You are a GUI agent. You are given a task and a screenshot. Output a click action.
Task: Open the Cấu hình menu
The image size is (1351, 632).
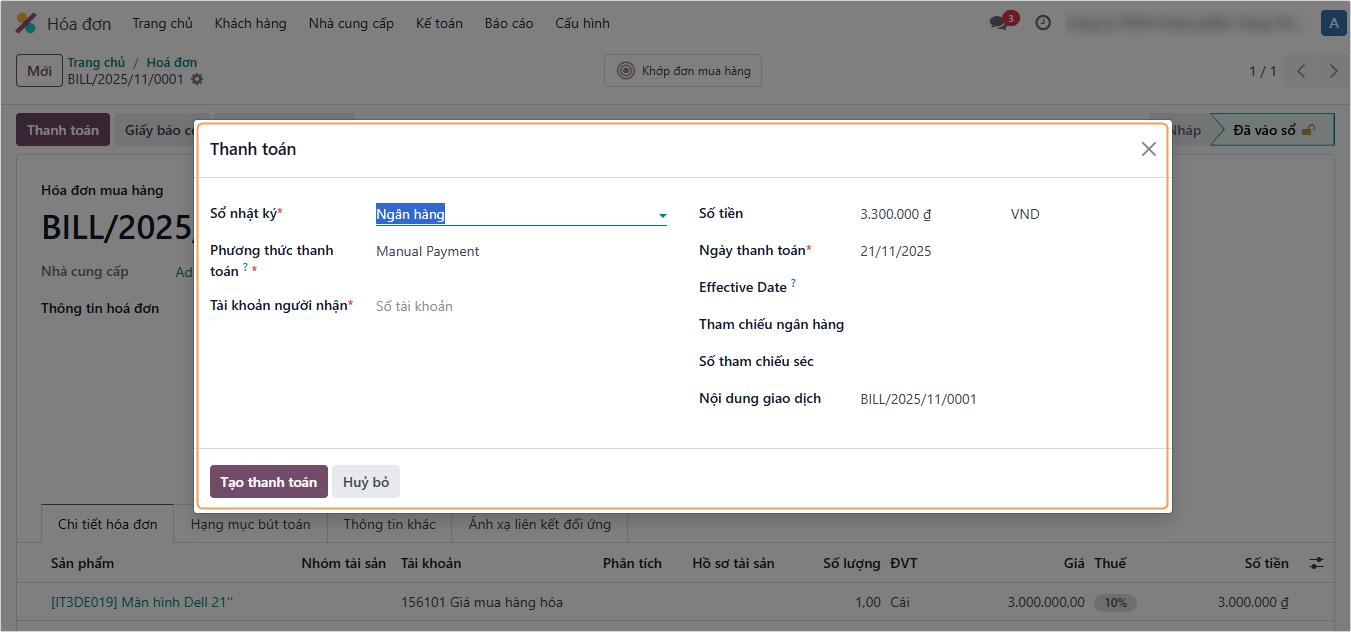pyautogui.click(x=582, y=23)
